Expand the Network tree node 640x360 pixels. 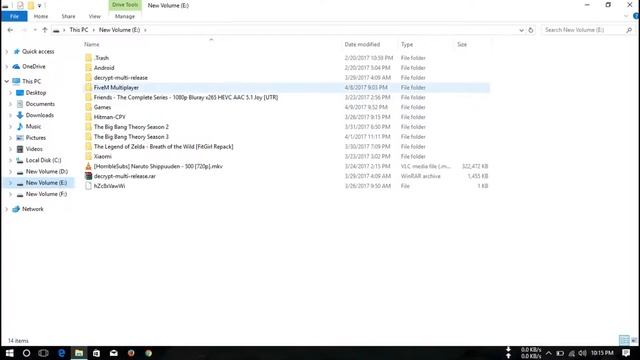pos(7,209)
